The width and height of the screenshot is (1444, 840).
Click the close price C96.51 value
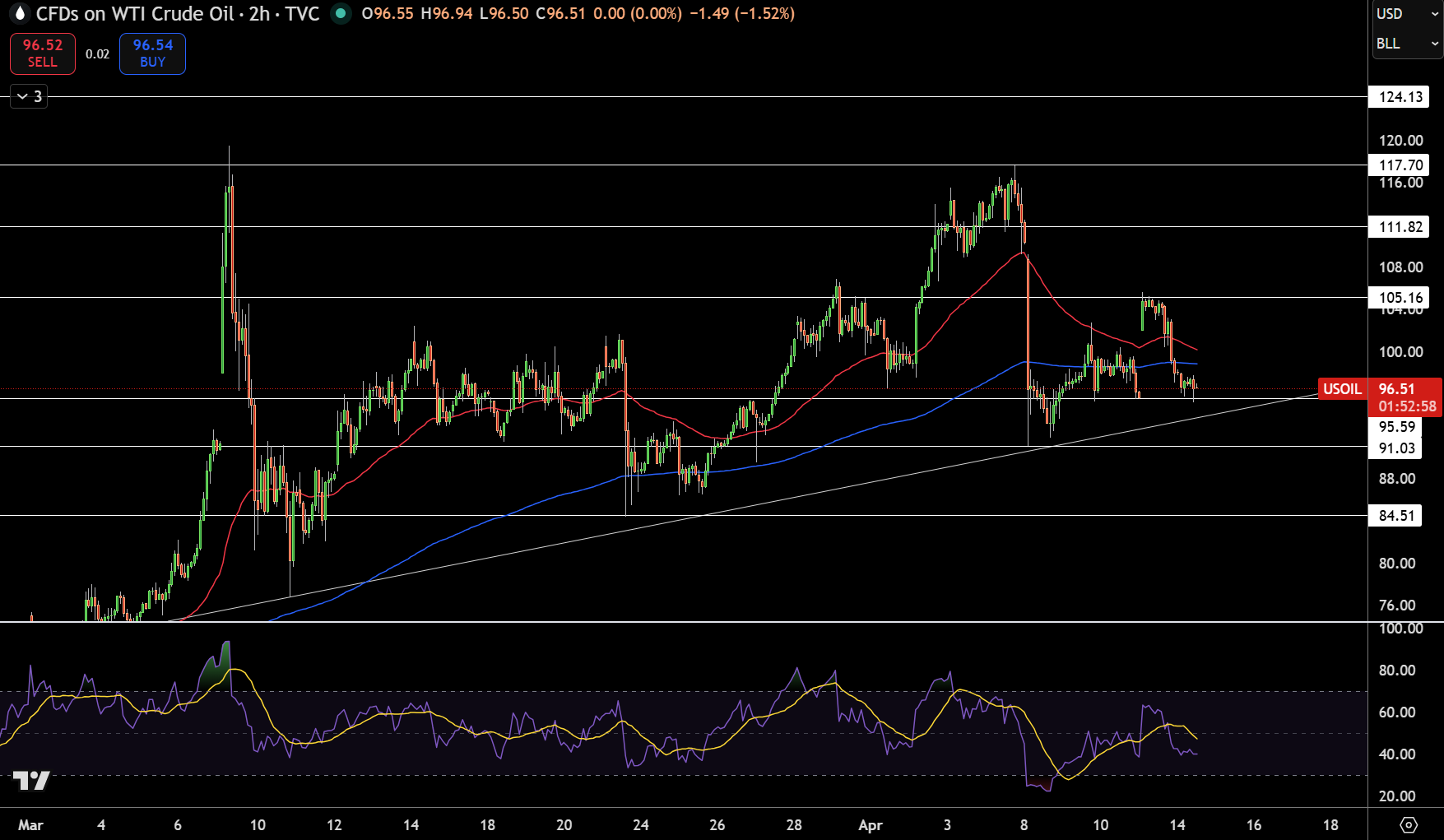click(x=560, y=14)
